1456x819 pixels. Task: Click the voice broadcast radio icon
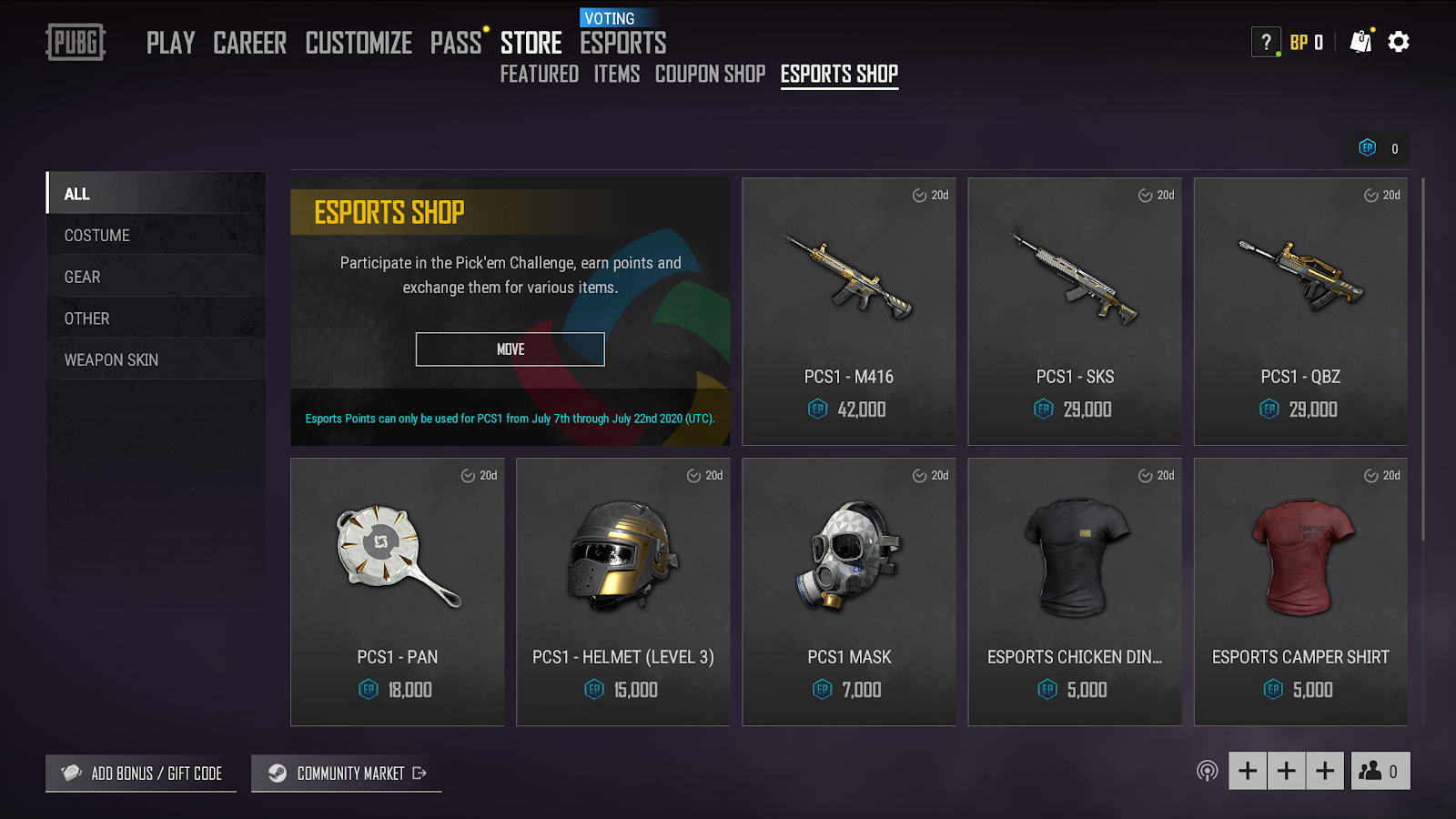tap(1207, 772)
